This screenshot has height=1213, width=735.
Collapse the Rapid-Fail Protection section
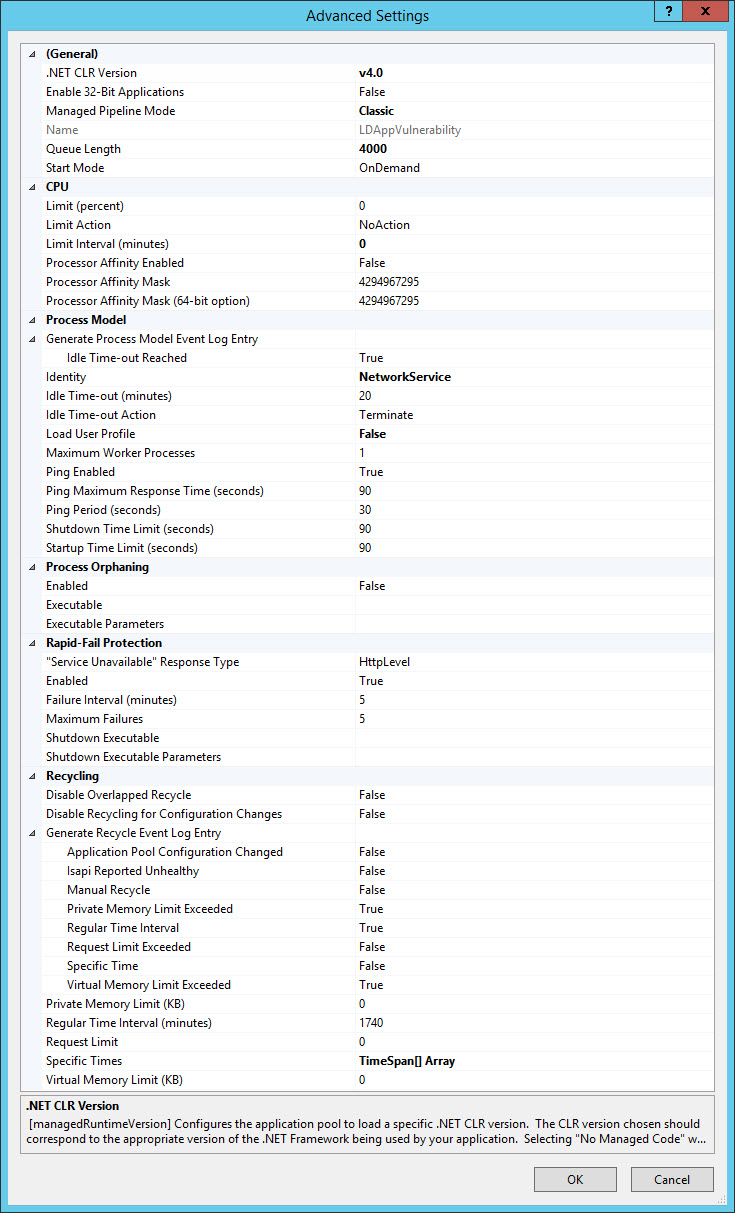(x=31, y=643)
